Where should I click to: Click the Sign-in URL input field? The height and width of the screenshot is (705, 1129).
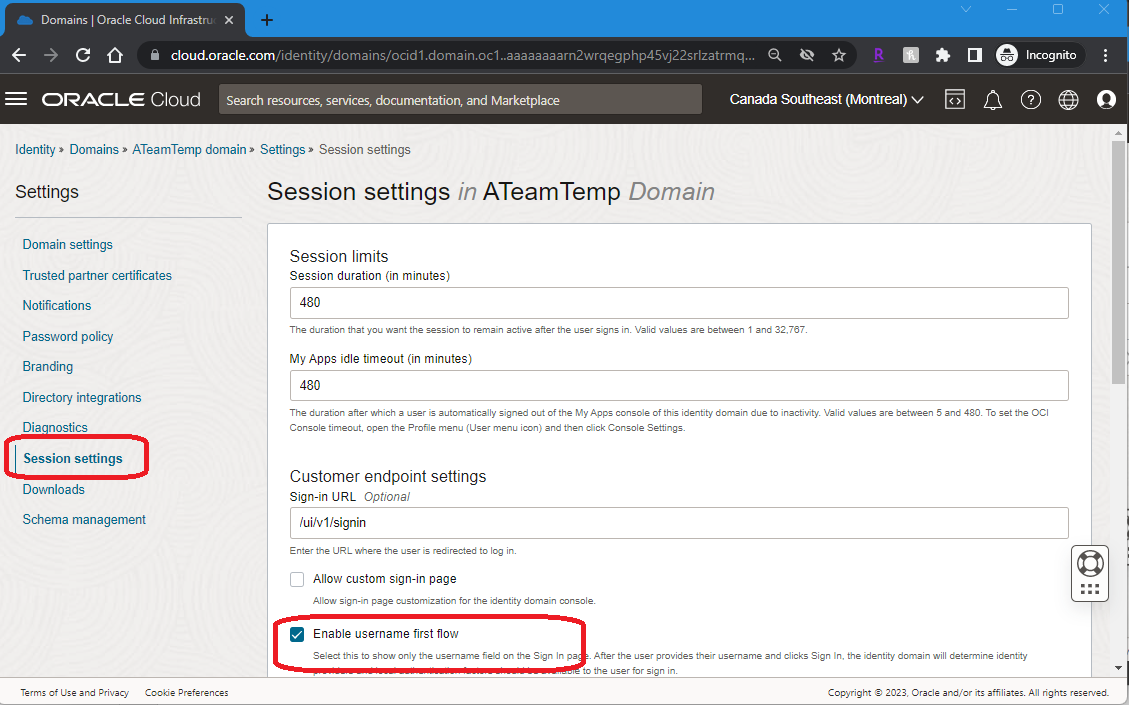coord(679,524)
